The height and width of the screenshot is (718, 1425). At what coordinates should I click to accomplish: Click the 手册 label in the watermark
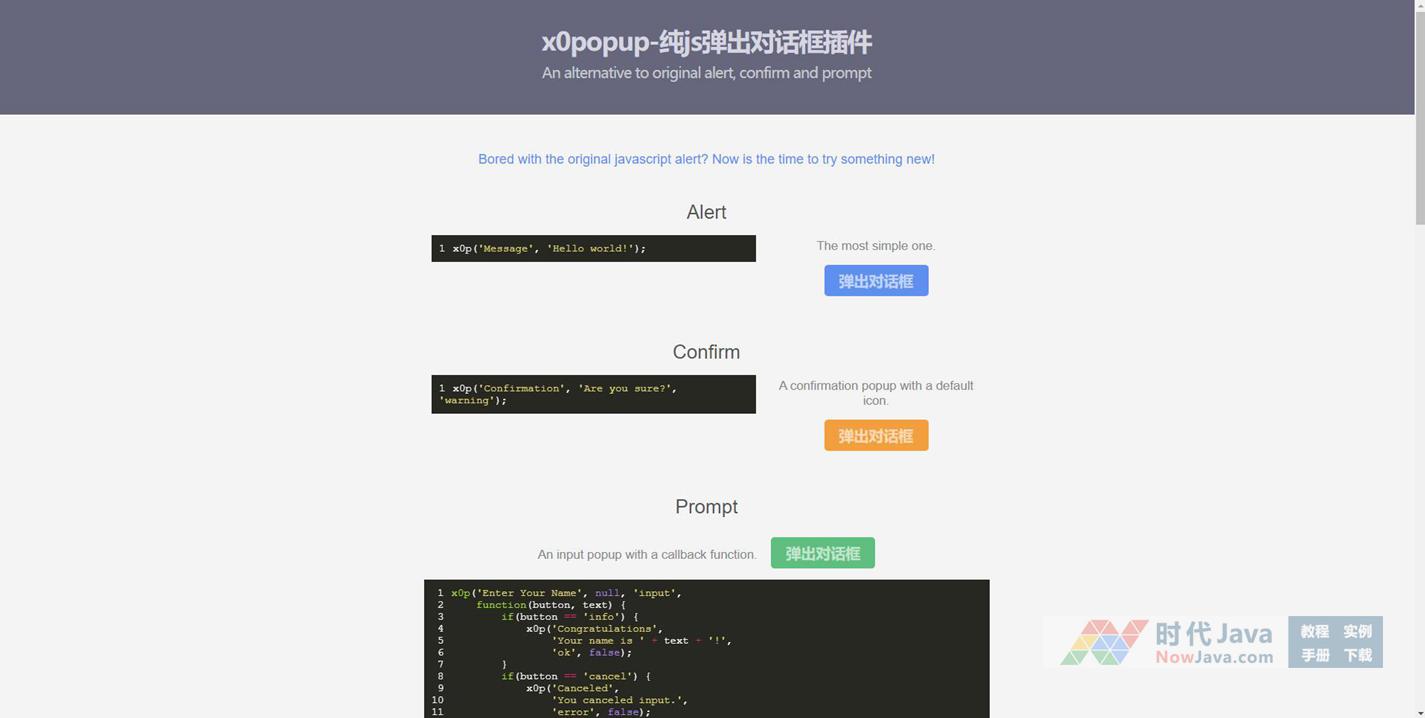tap(1314, 655)
